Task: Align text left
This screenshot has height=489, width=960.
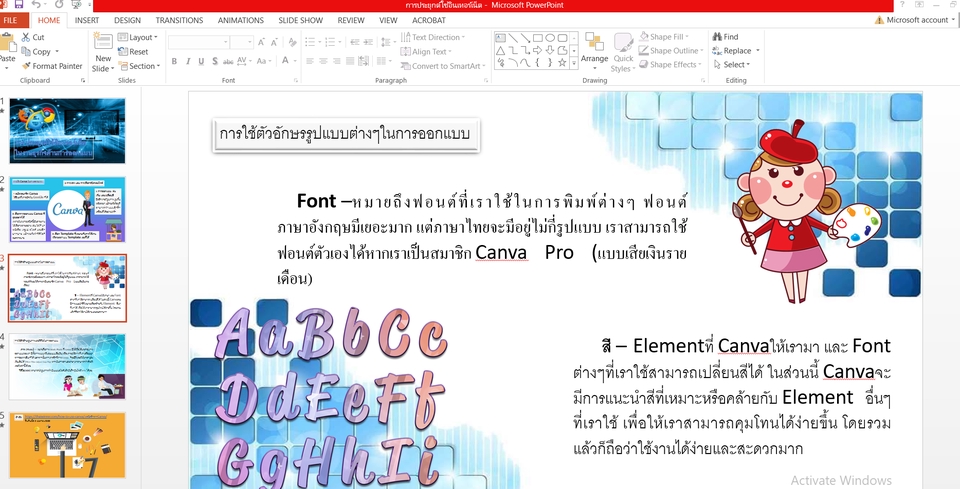Action: 310,61
